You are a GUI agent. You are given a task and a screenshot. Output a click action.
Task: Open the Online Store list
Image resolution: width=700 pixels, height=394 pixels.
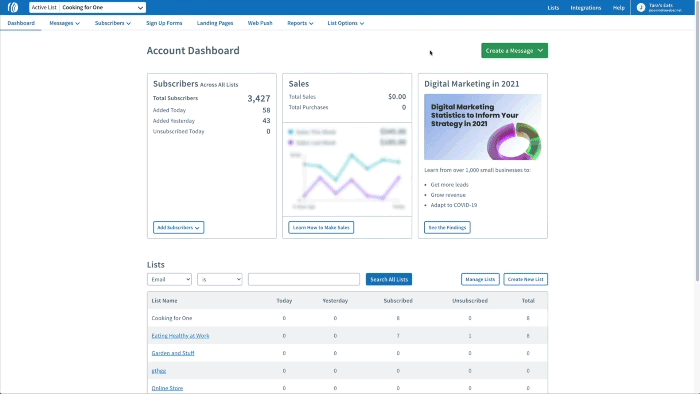pyautogui.click(x=167, y=388)
